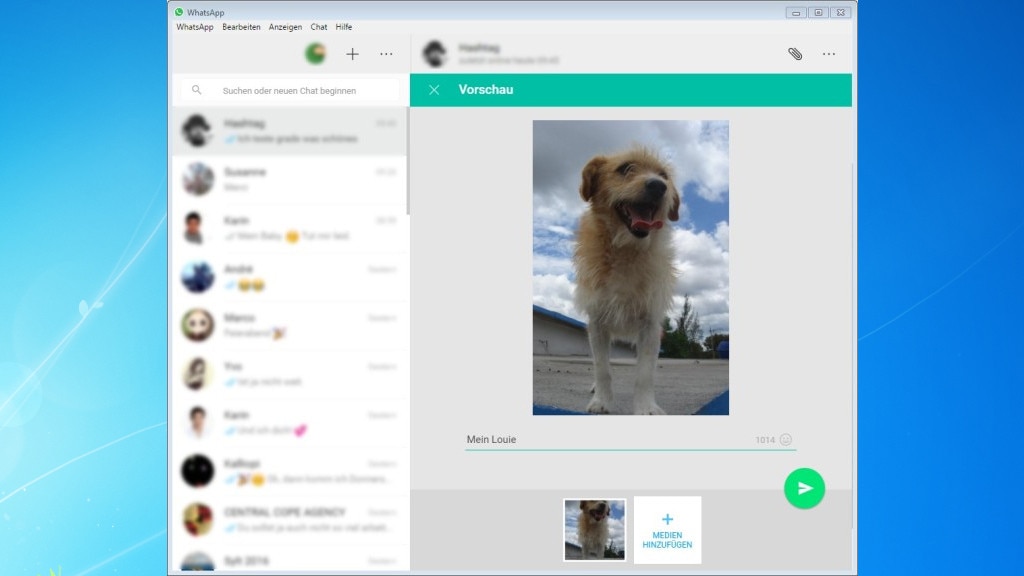Open the Chat menu in the menu bar

(x=317, y=27)
